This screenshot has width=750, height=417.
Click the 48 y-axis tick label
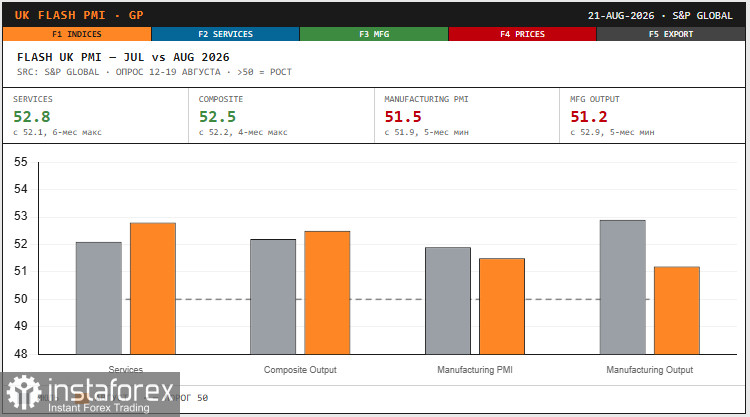(21, 354)
